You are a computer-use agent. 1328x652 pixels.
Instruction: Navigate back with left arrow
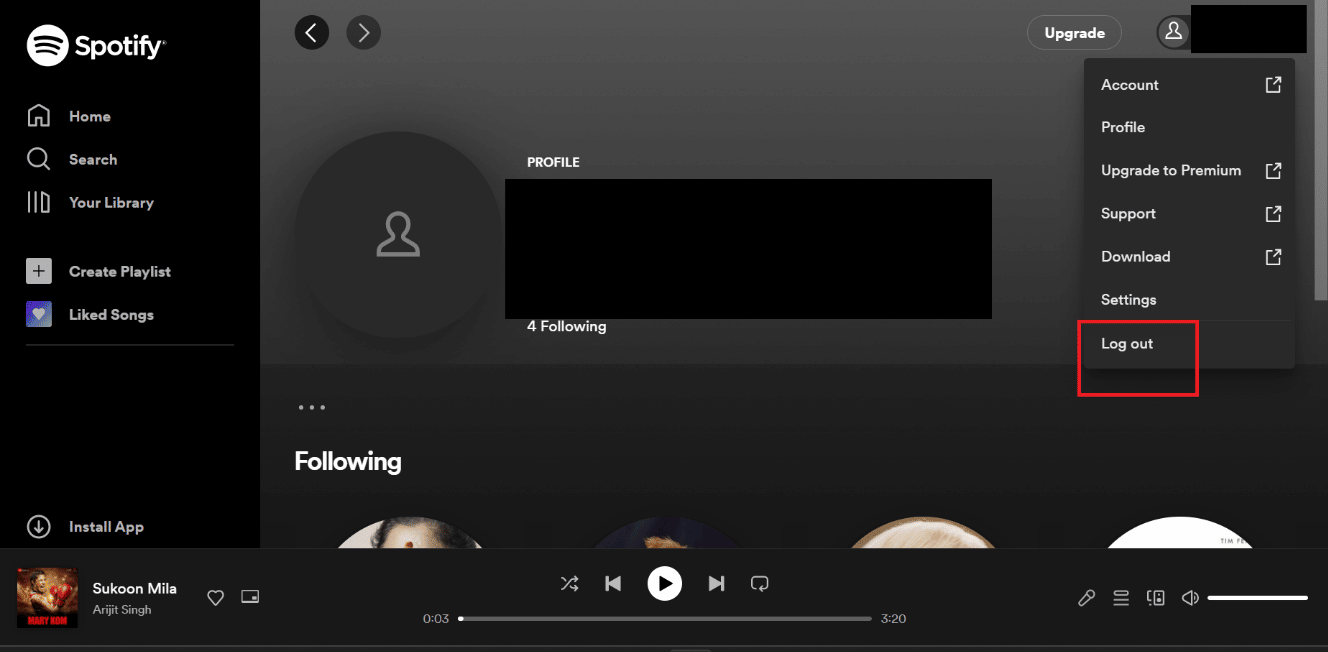tap(311, 33)
